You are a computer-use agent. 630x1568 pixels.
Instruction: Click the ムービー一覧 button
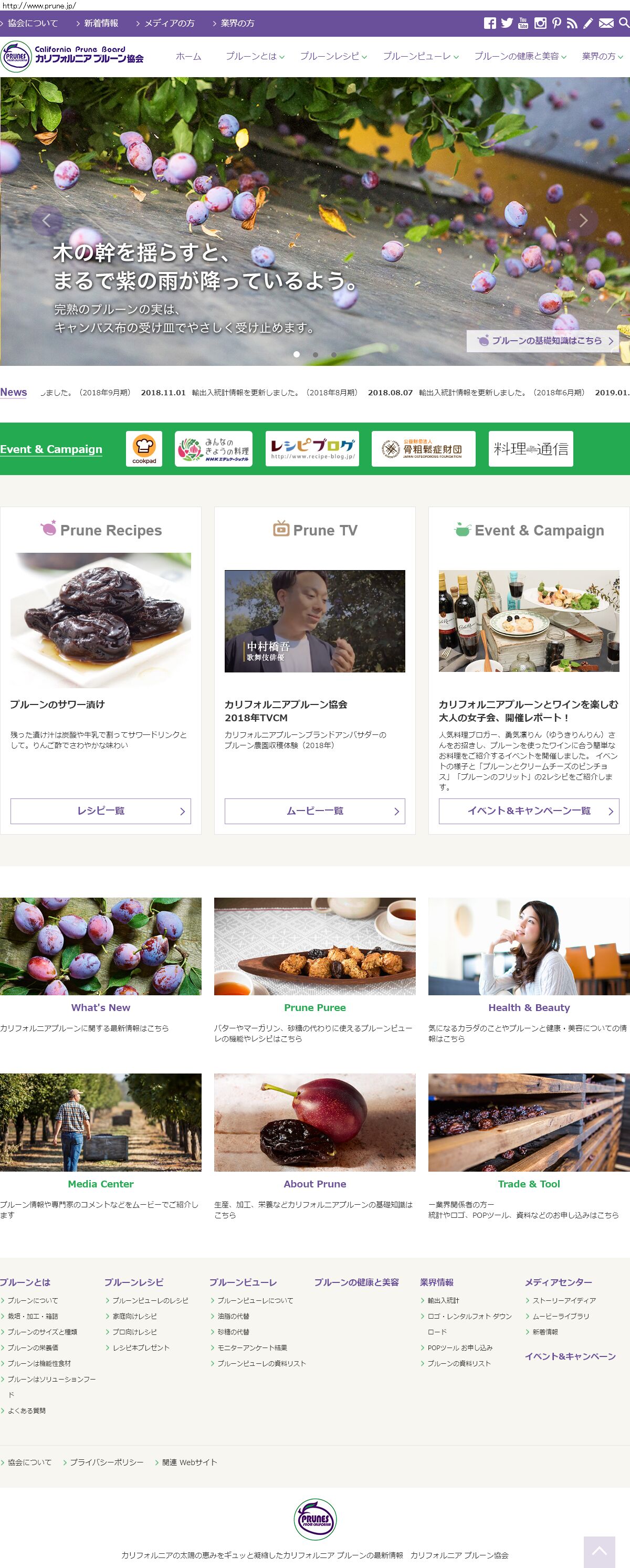[314, 811]
